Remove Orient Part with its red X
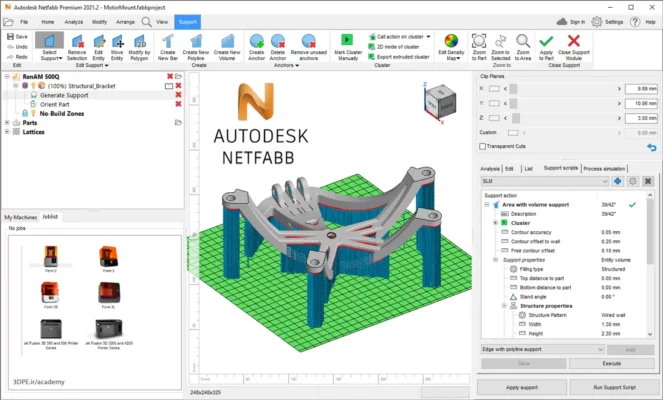The height and width of the screenshot is (400, 663). point(178,104)
